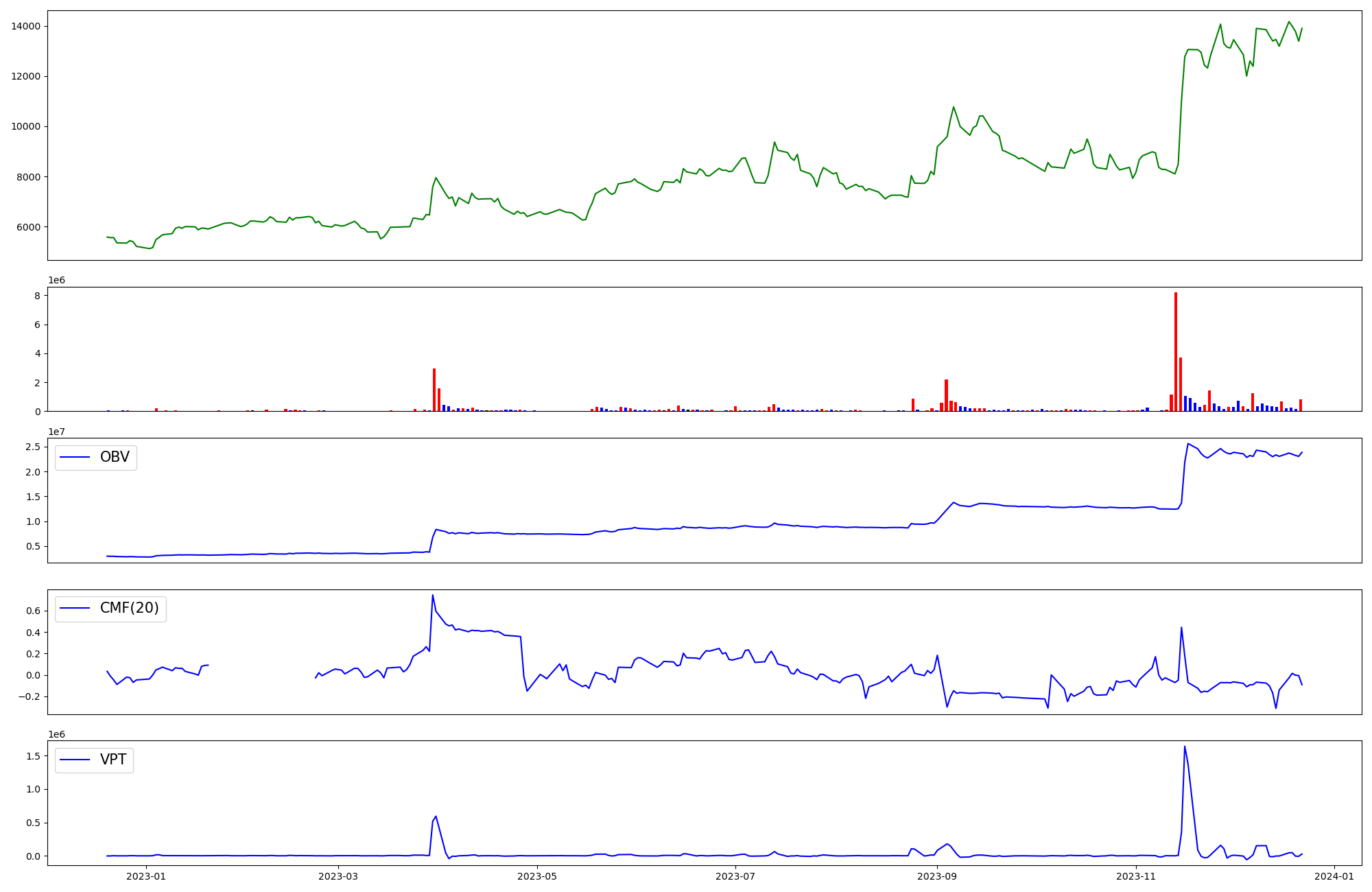Click the VPT legend entry
This screenshot has height=892, width=1372.
(113, 760)
